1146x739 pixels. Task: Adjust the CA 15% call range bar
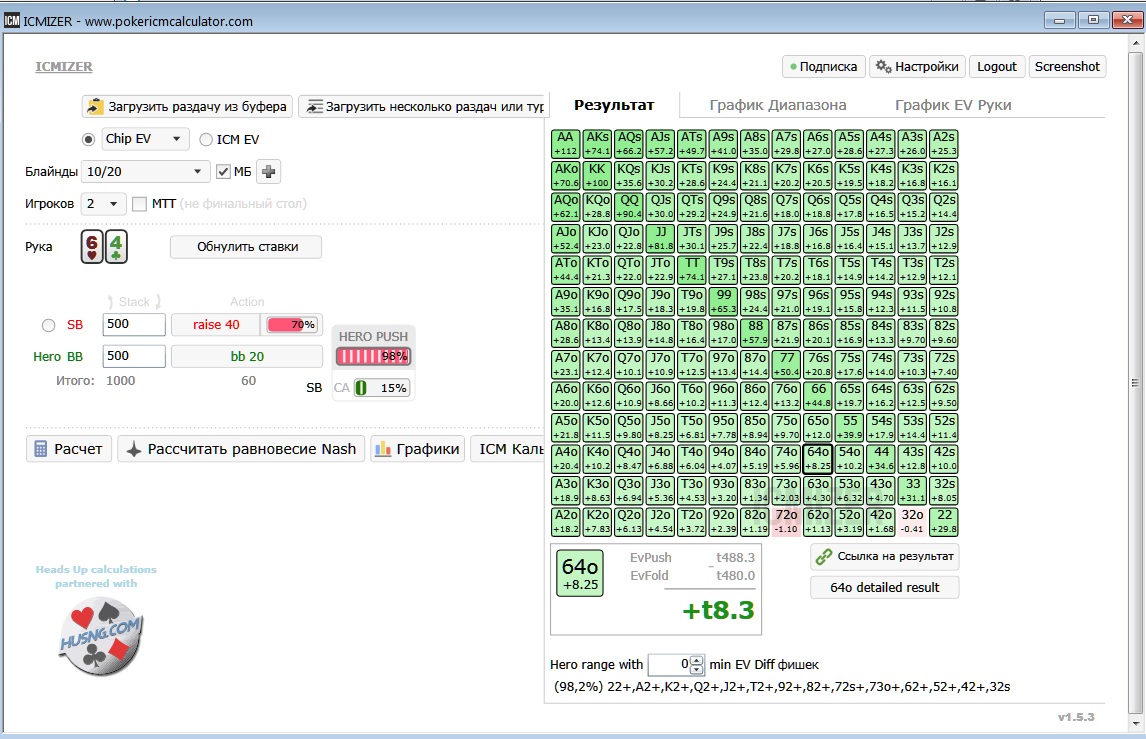(x=381, y=388)
